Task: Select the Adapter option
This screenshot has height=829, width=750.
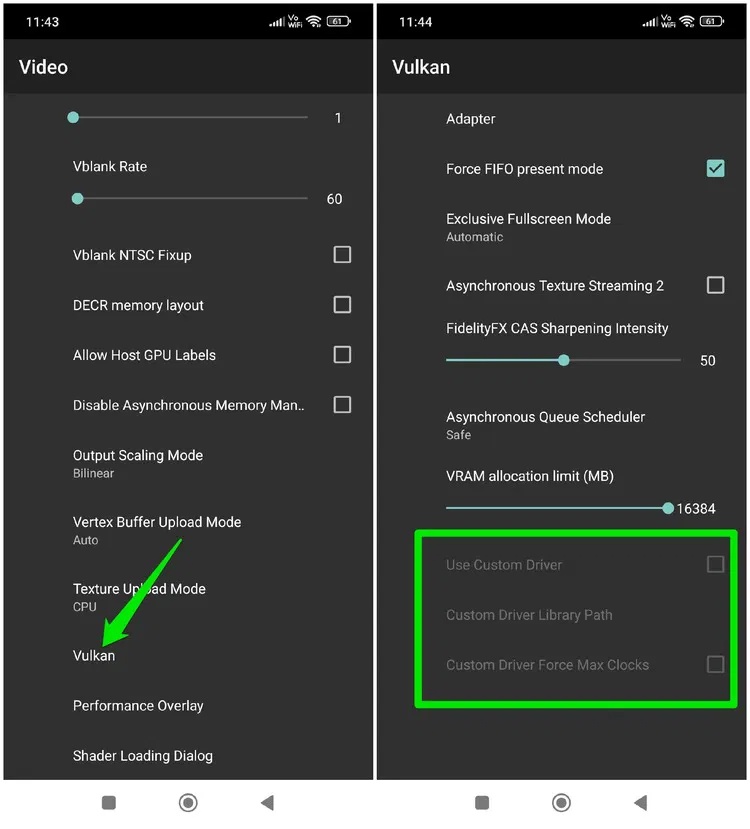Action: pyautogui.click(x=470, y=118)
